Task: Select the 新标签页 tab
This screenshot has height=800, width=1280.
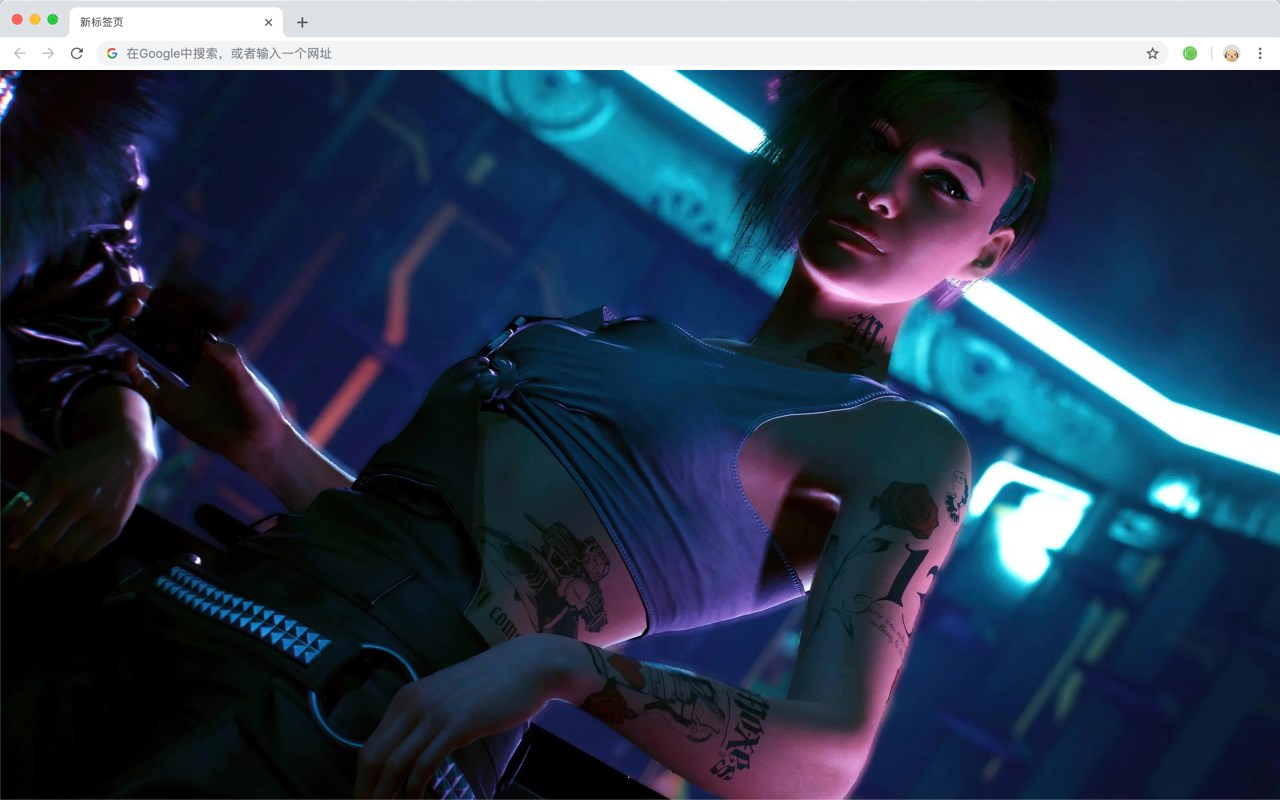Action: pyautogui.click(x=176, y=22)
